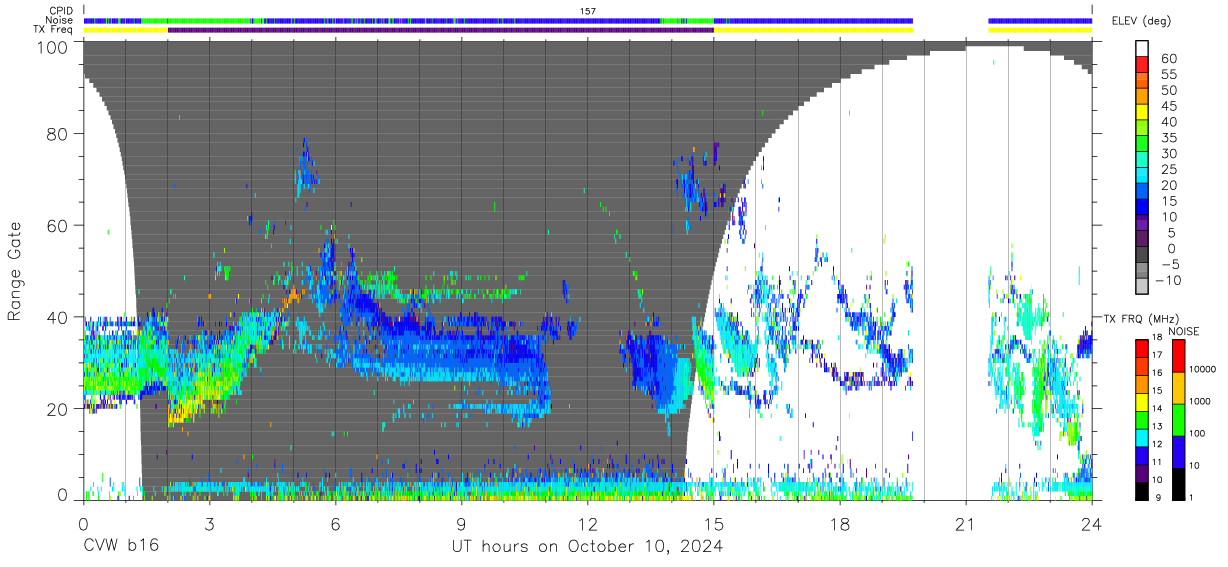The image size is (1228, 567).
Task: Click the CPID value 157
Action: [588, 11]
